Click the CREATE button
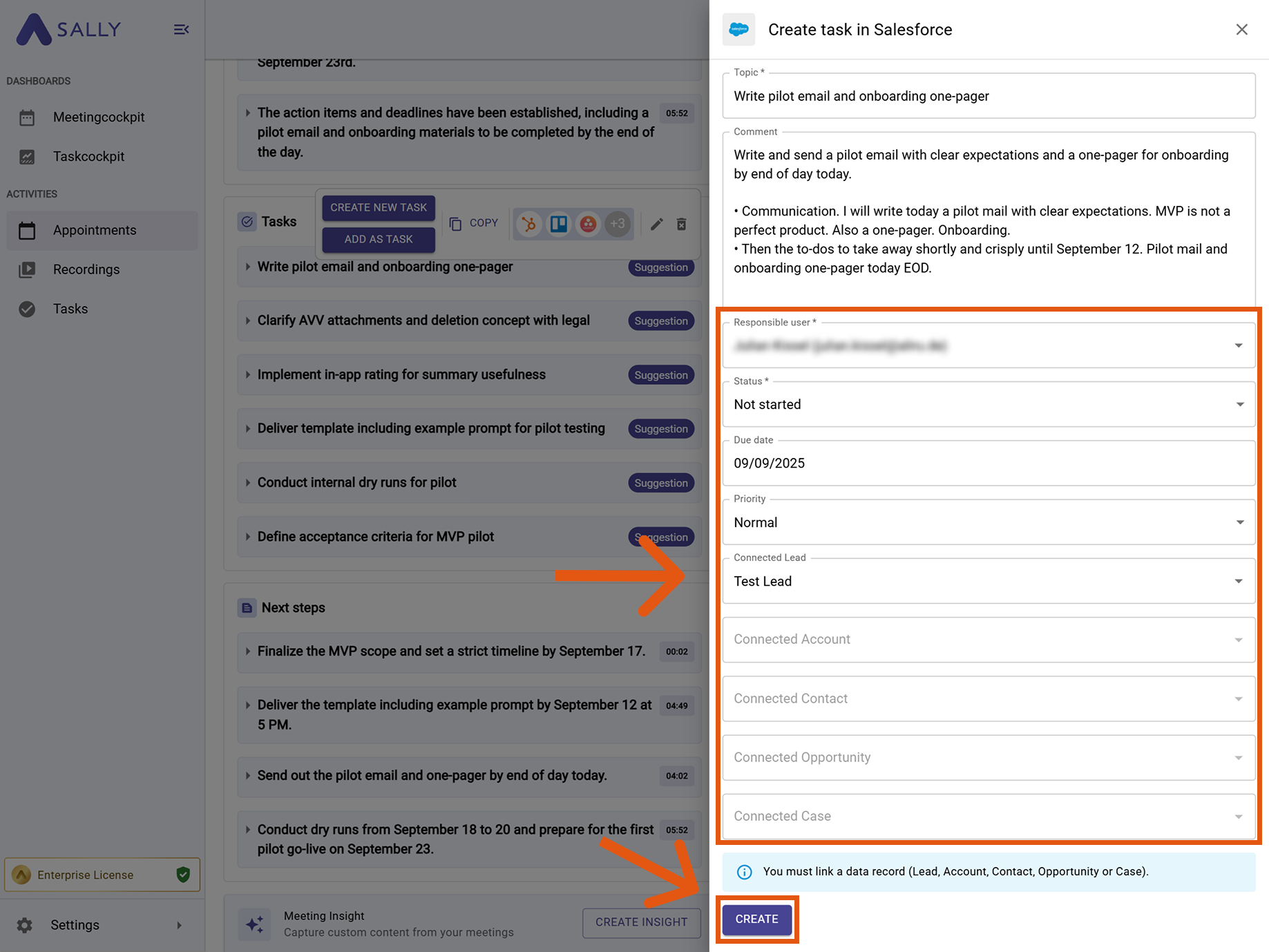Image resolution: width=1269 pixels, height=952 pixels. (756, 920)
